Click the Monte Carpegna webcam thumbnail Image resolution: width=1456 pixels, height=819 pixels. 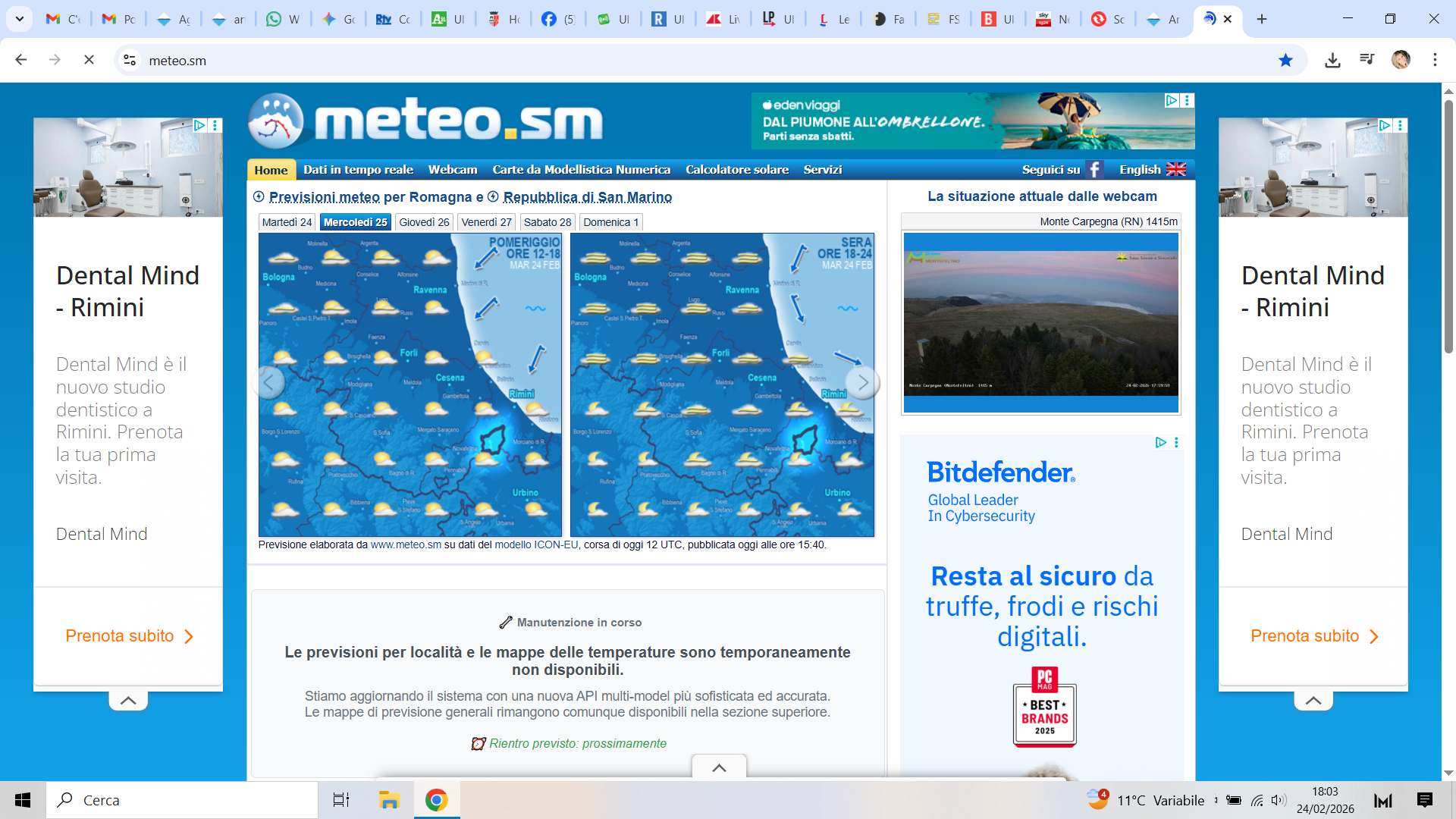(x=1040, y=322)
